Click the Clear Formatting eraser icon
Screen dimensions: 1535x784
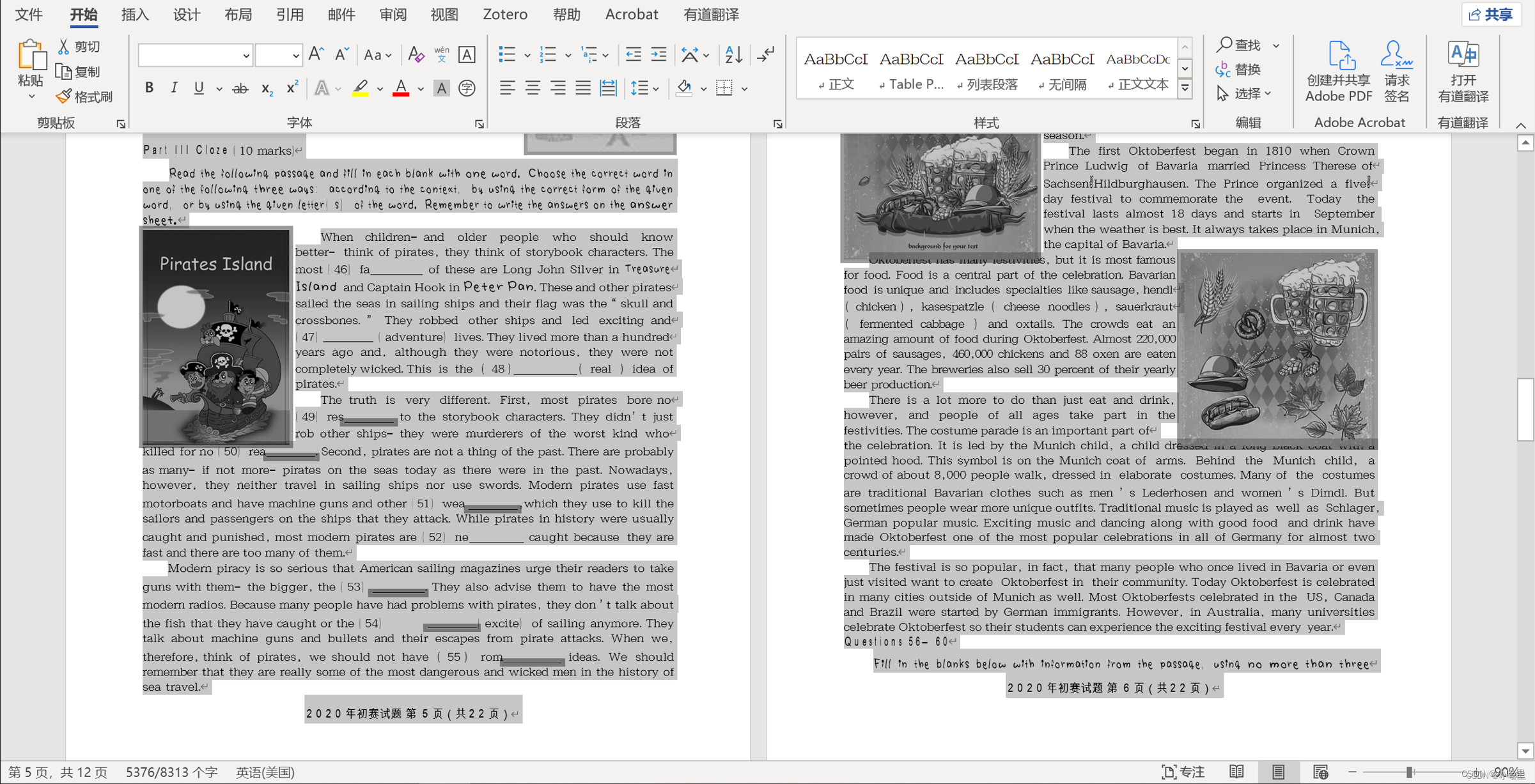416,55
